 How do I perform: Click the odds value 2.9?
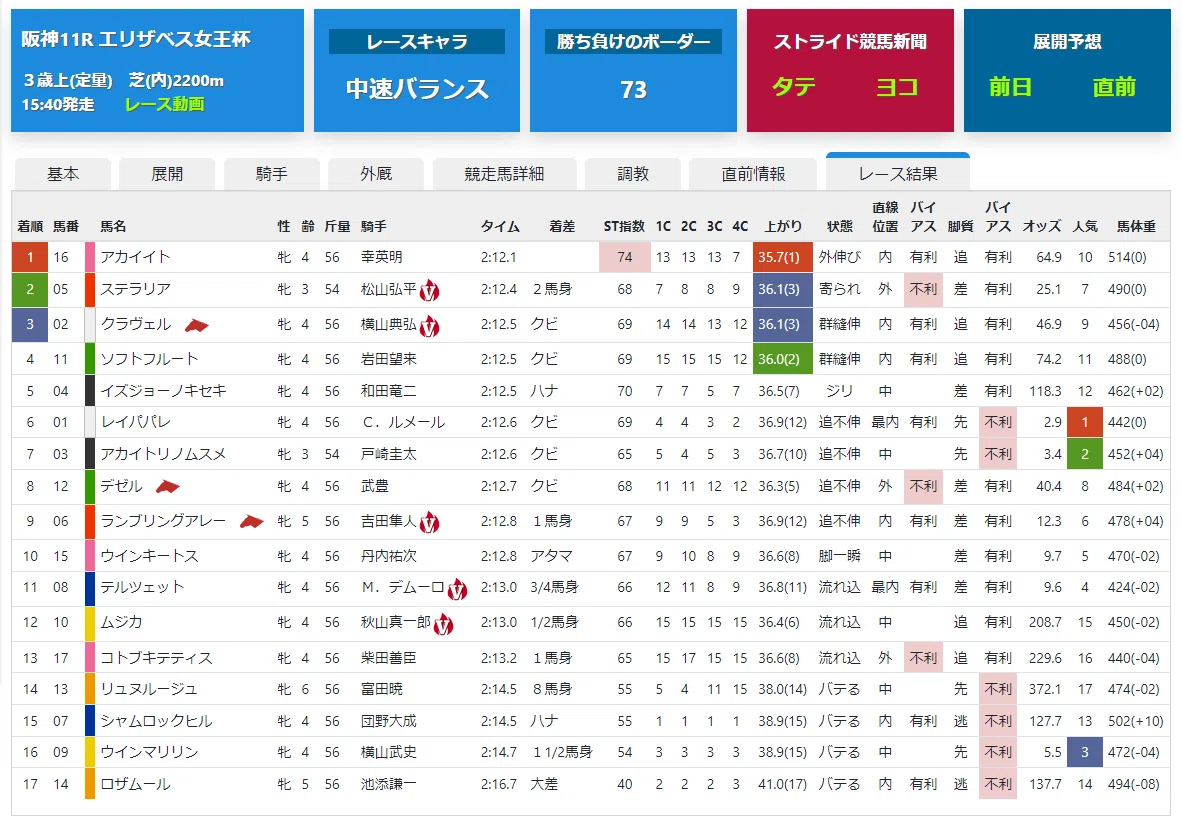(x=1053, y=422)
